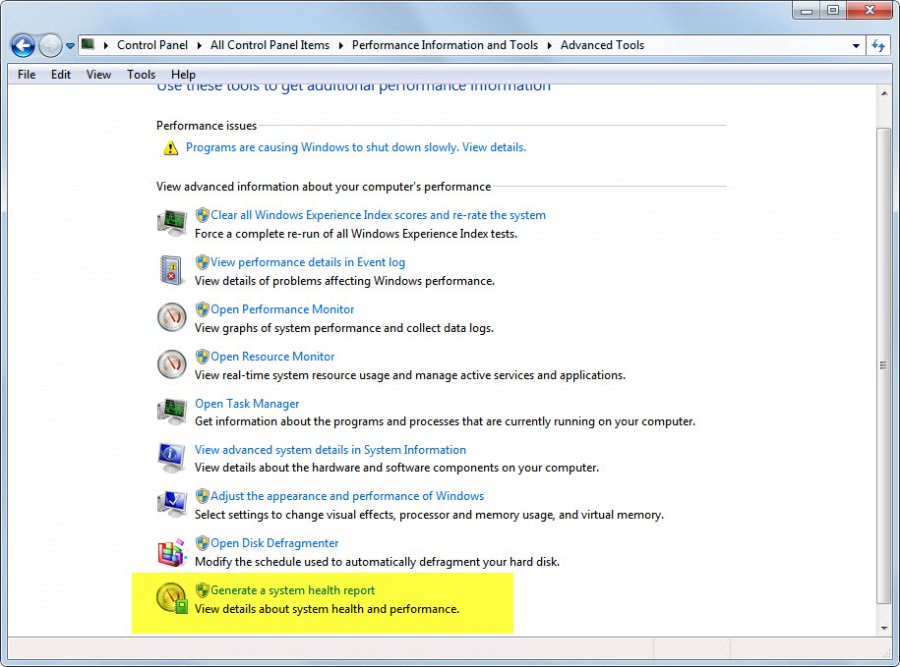The height and width of the screenshot is (667, 900).
Task: Open the View menu
Action: [98, 74]
